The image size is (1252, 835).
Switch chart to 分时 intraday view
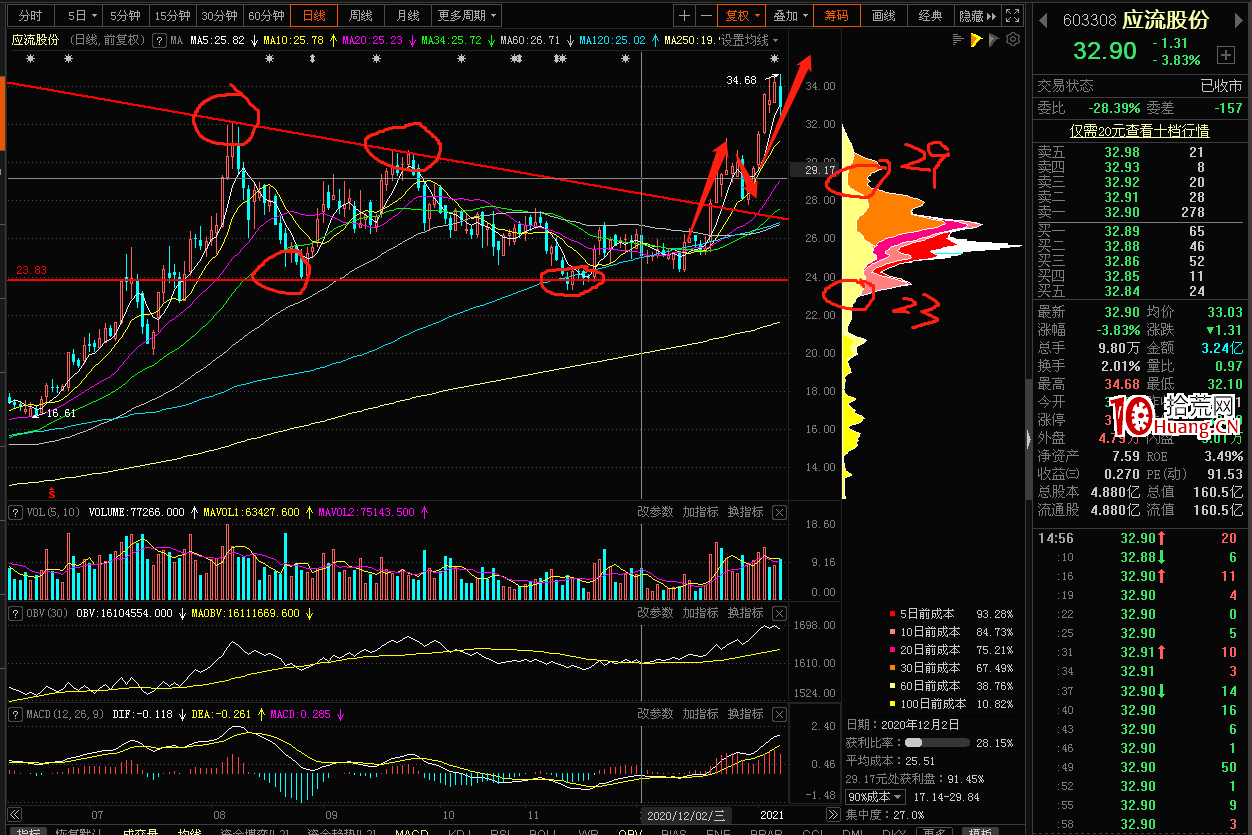click(x=31, y=16)
